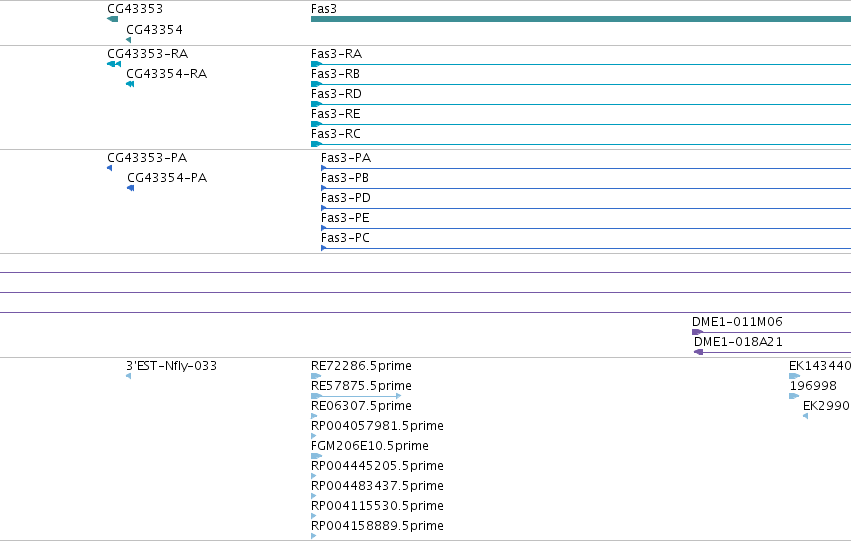
Task: Click the CG43353-PA protein arrow glyph
Action: [110, 168]
